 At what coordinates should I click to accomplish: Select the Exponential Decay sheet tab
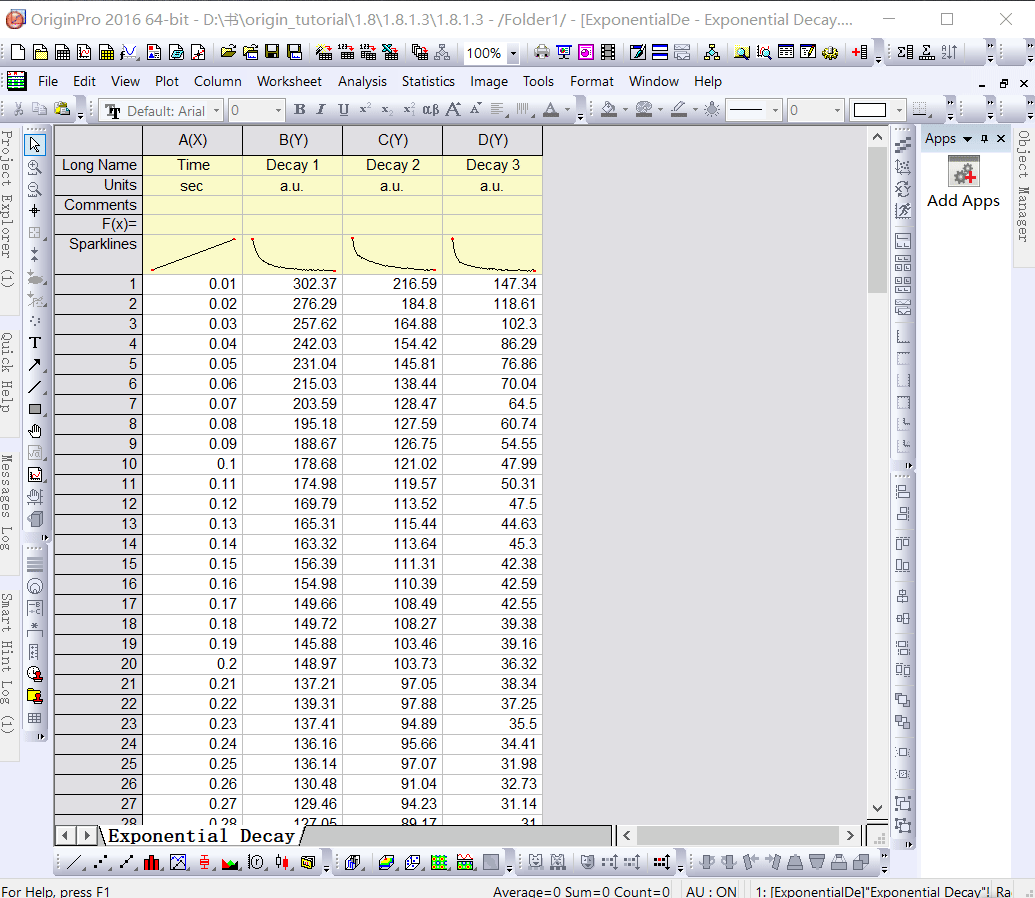pyautogui.click(x=201, y=836)
